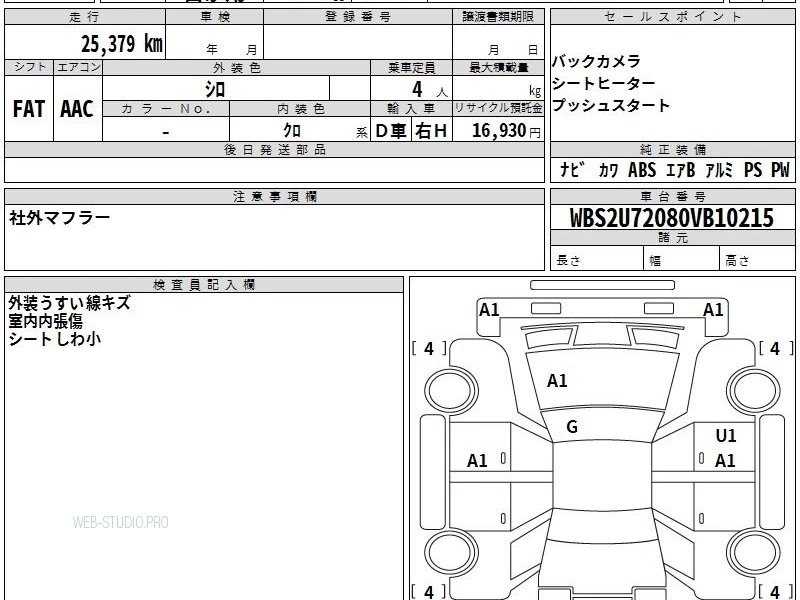Select the A1 mark at front-left bumper corner

click(x=489, y=310)
